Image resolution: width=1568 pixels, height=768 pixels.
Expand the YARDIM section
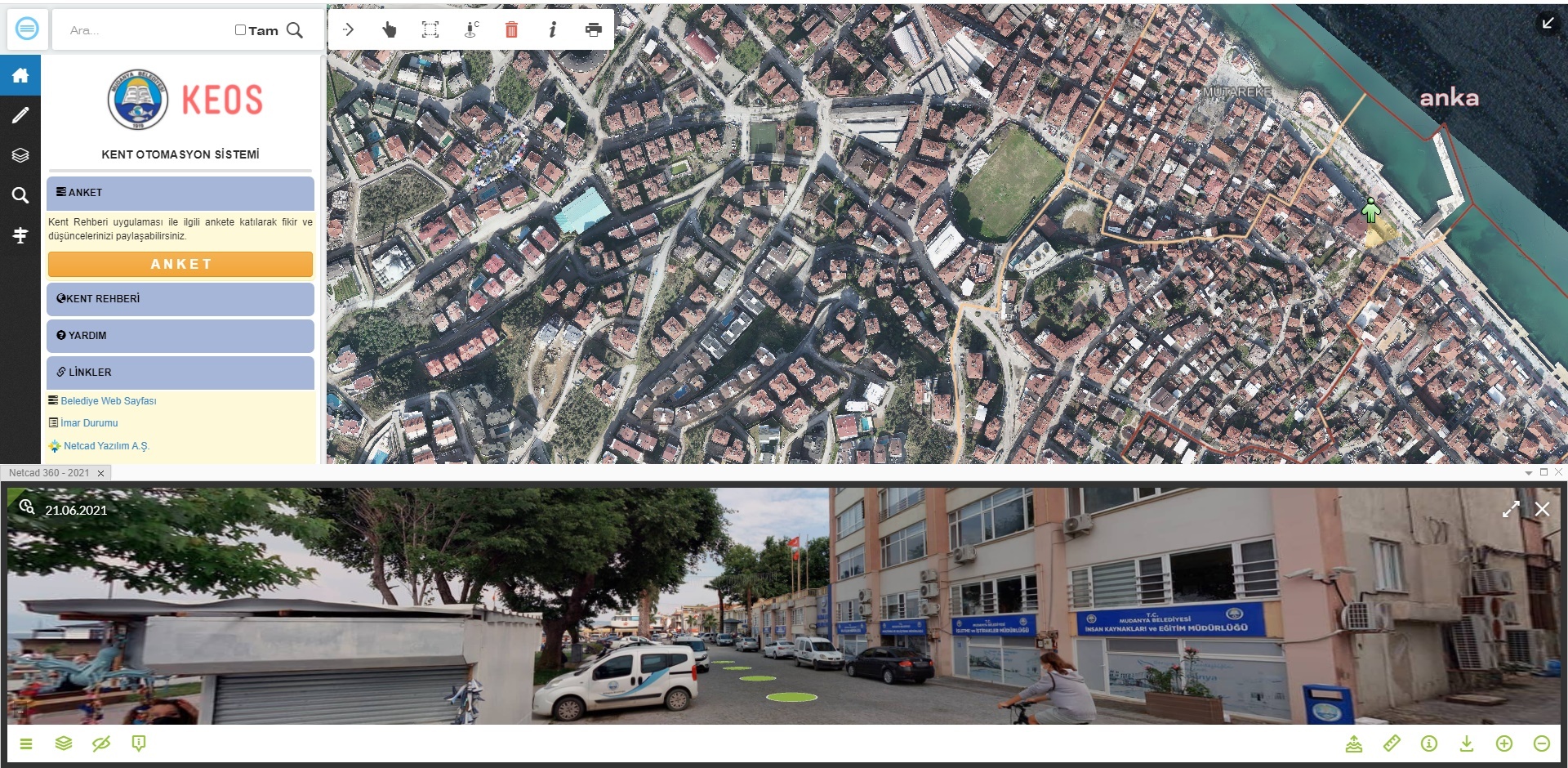pos(180,335)
